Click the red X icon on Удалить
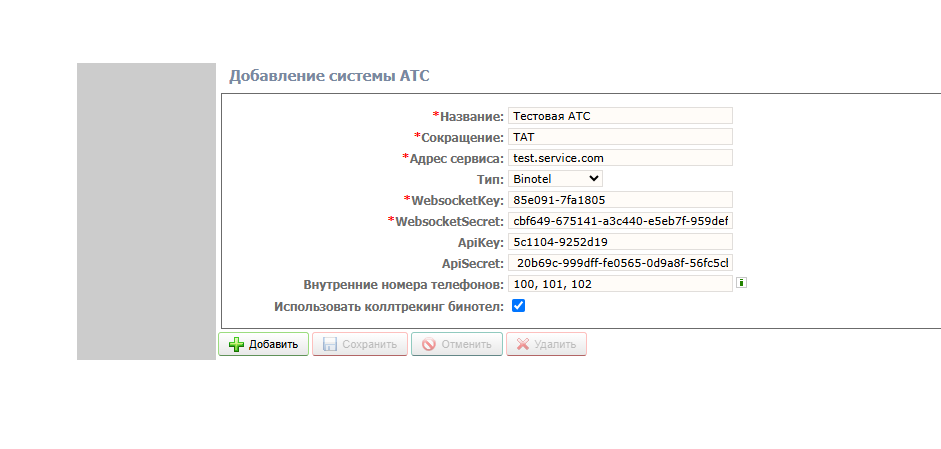Screen dimensions: 941x449 522,345
